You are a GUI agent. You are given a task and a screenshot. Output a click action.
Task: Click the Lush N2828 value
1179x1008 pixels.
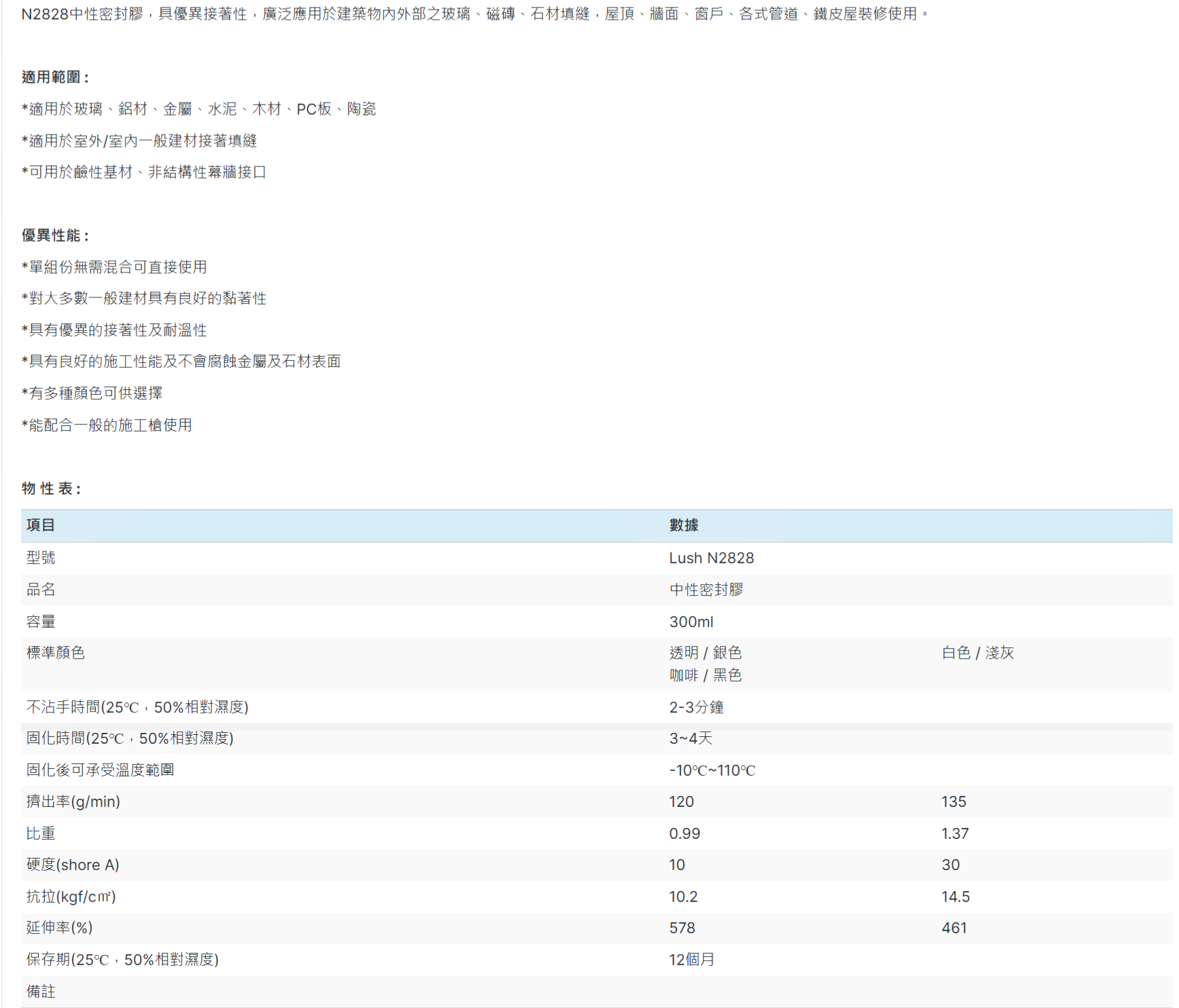coord(712,558)
